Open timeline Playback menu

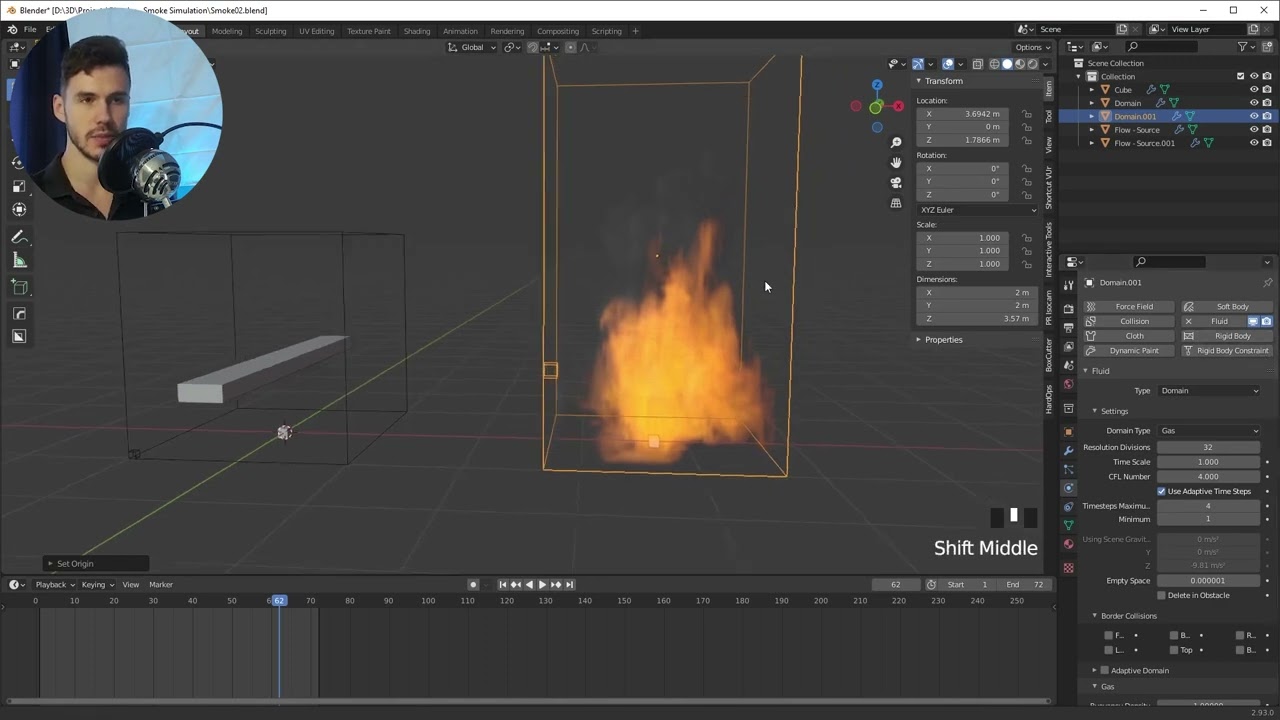pyautogui.click(x=54, y=584)
